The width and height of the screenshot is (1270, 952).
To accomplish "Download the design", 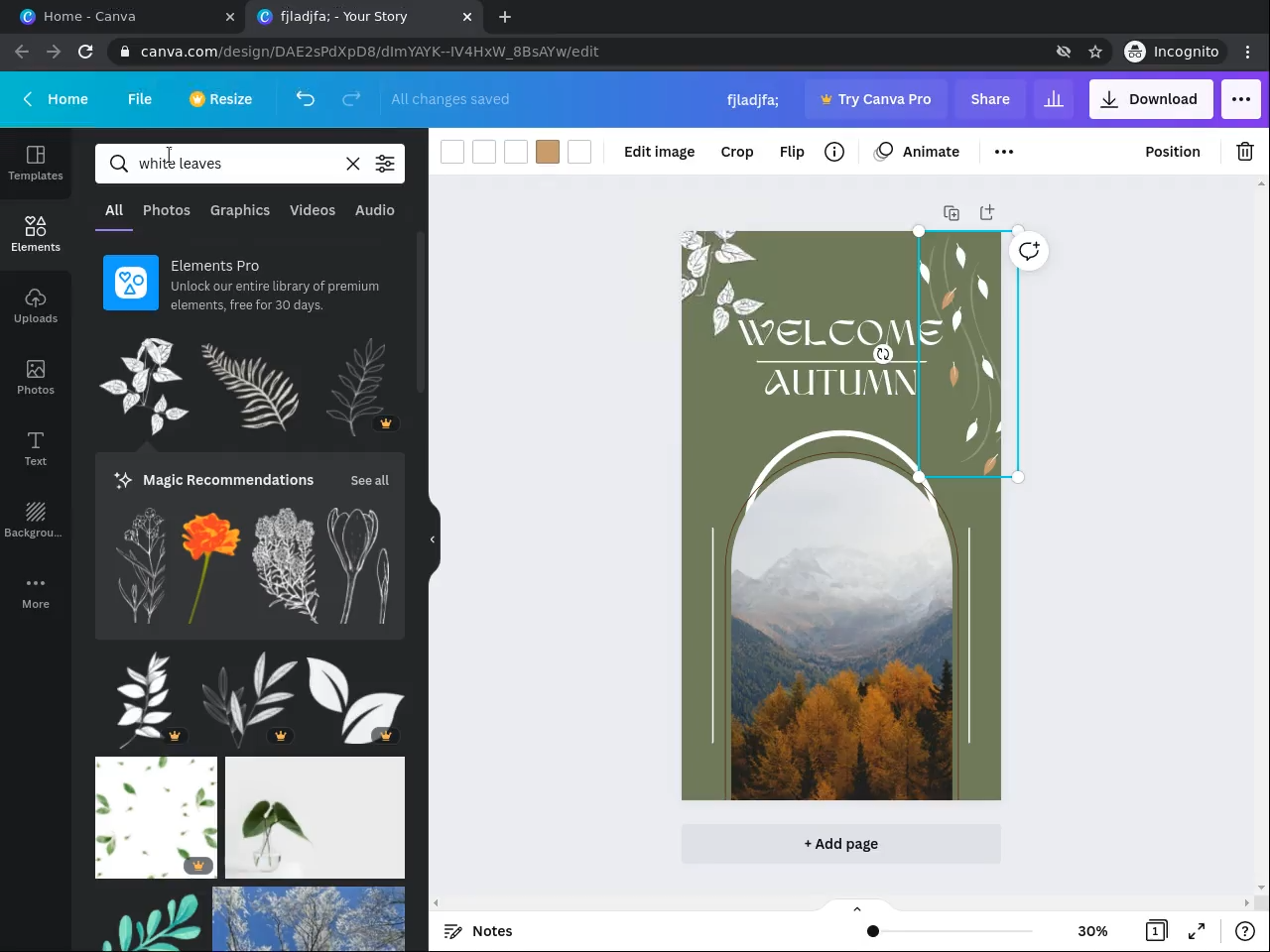I will [x=1151, y=99].
